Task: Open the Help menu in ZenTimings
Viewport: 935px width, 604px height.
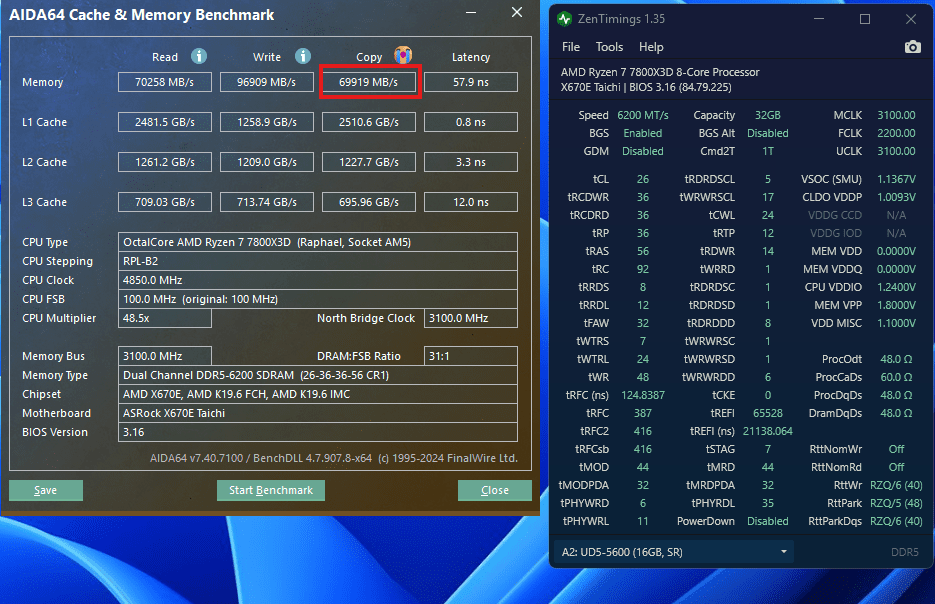Action: [651, 47]
